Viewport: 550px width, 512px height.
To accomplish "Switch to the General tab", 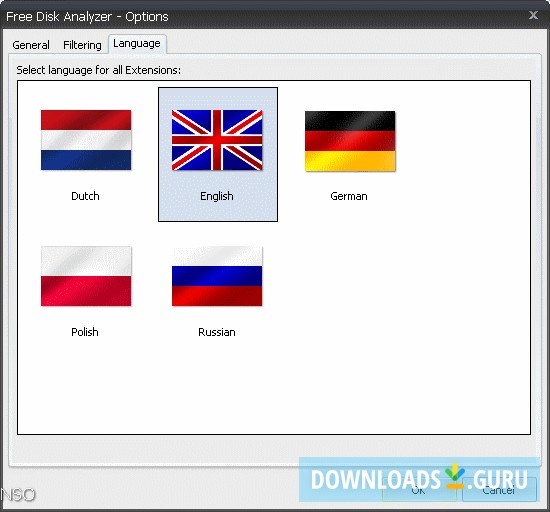I will (31, 45).
